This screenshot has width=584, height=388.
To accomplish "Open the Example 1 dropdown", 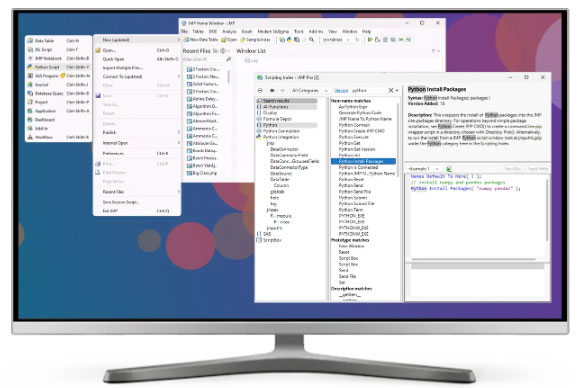I will click(424, 169).
